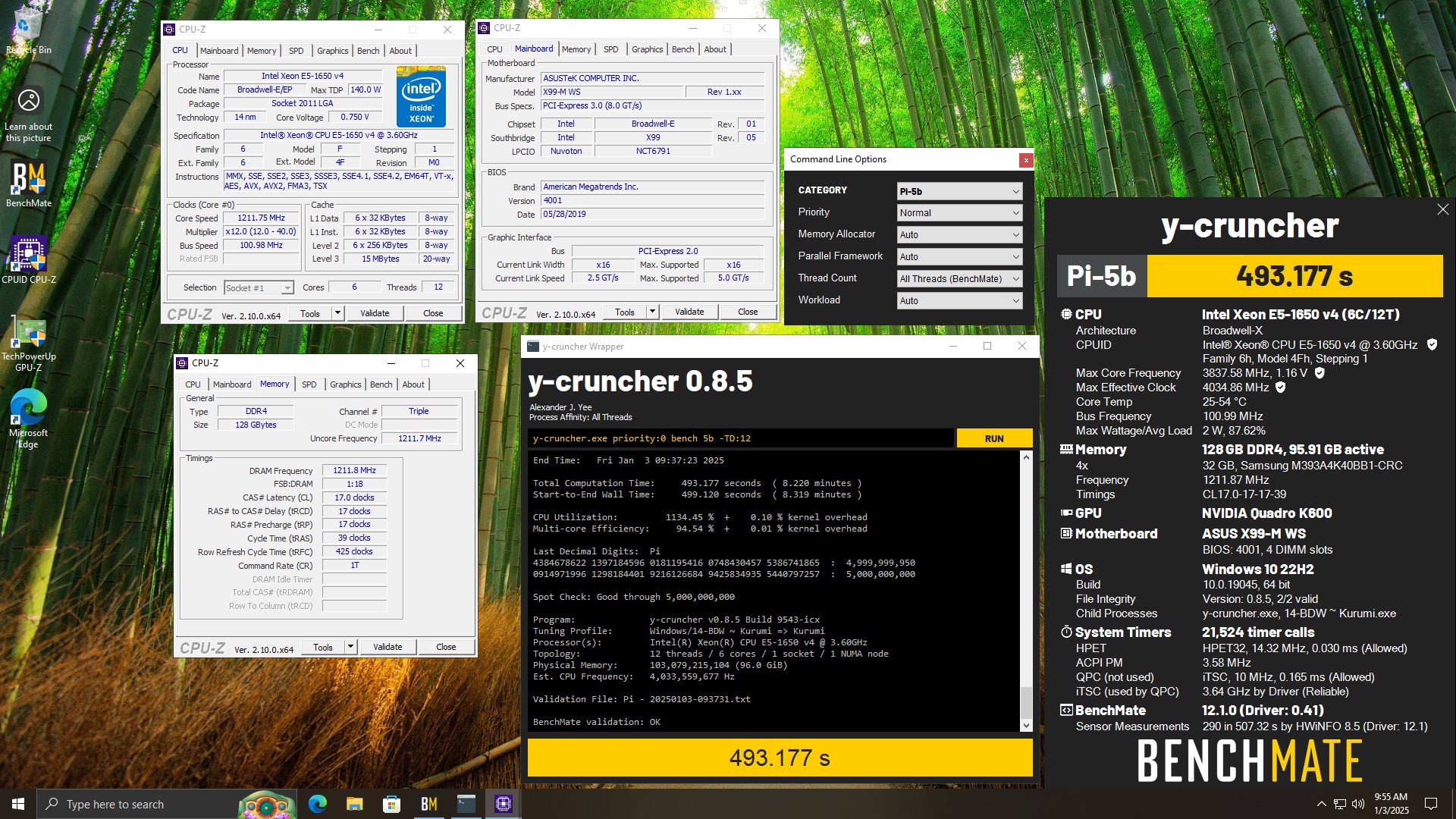Open volume tray icon

1357,804
